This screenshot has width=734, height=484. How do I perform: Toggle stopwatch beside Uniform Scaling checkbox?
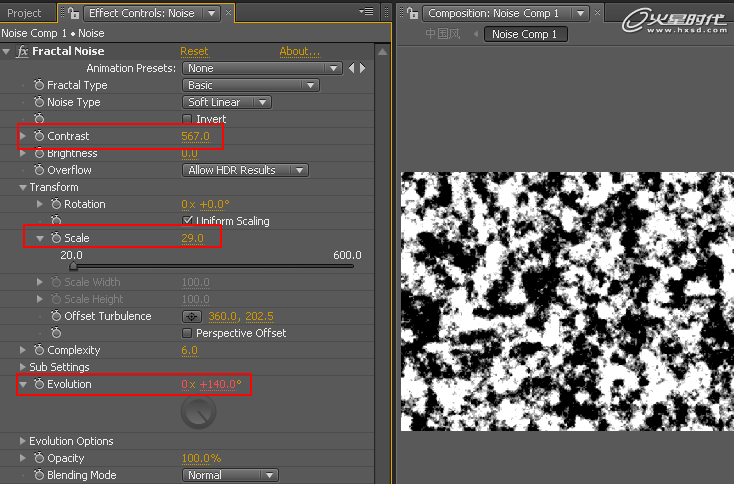pos(56,220)
